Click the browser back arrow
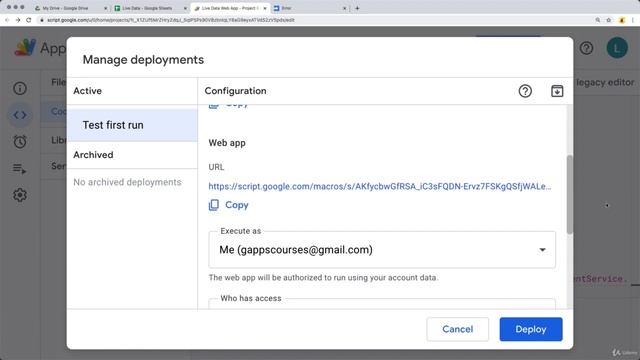640x360 pixels. pyautogui.click(x=7, y=20)
